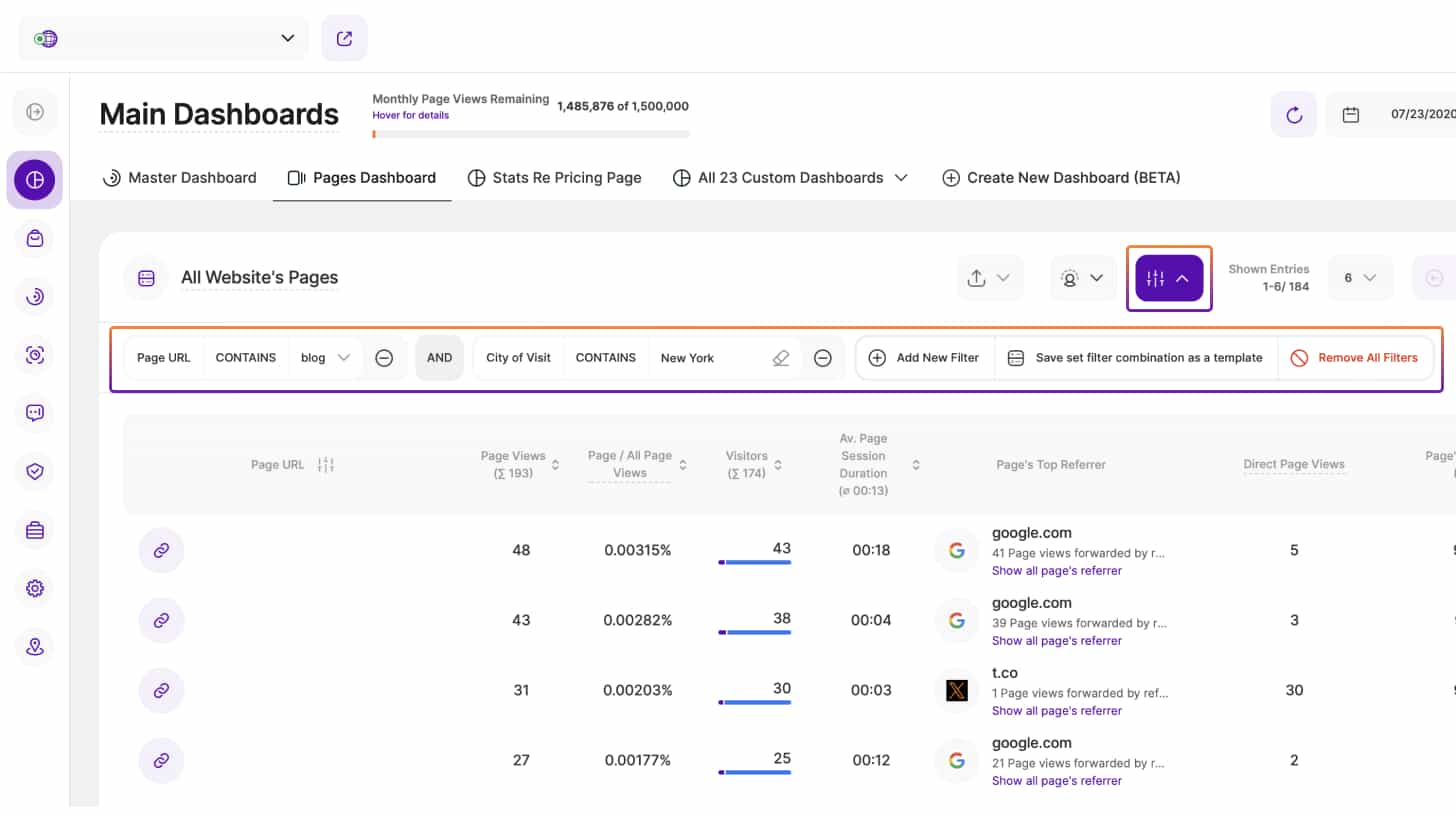Click the shopping bag sidebar icon

(x=35, y=238)
